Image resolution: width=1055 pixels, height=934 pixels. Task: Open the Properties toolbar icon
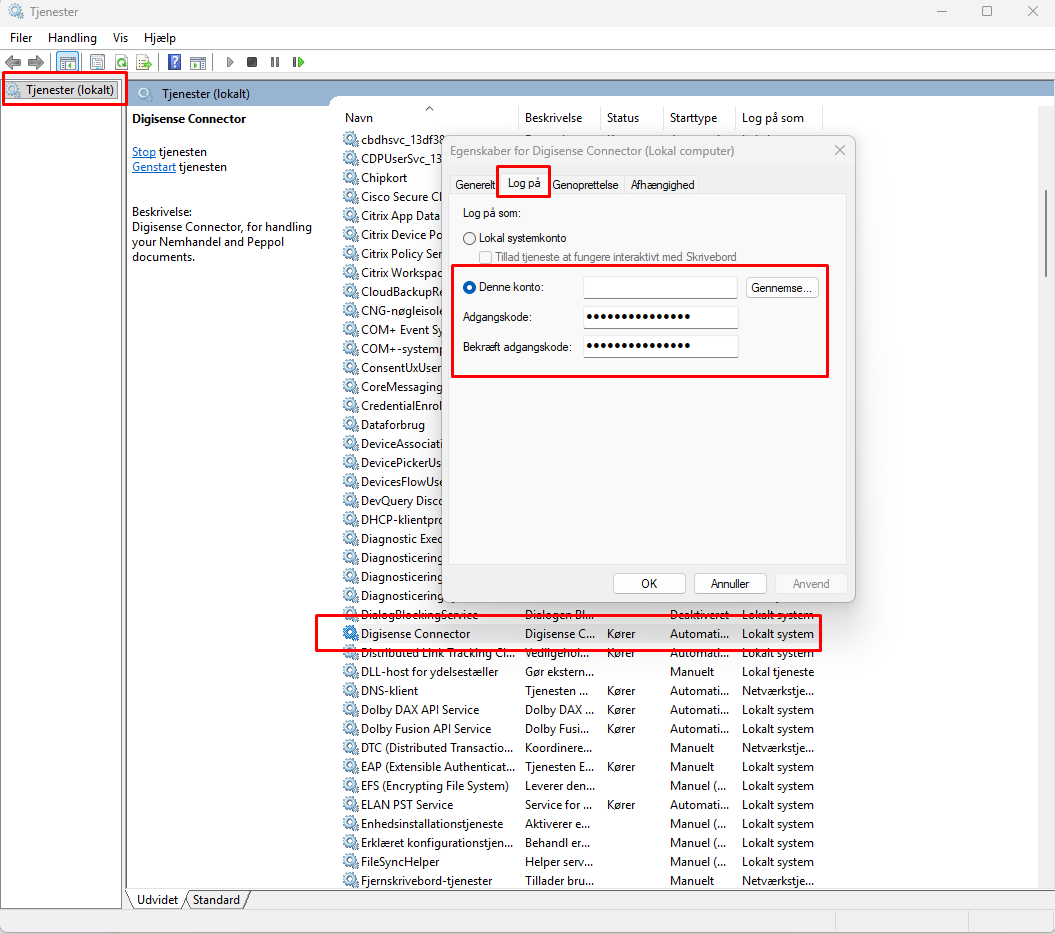pyautogui.click(x=98, y=63)
